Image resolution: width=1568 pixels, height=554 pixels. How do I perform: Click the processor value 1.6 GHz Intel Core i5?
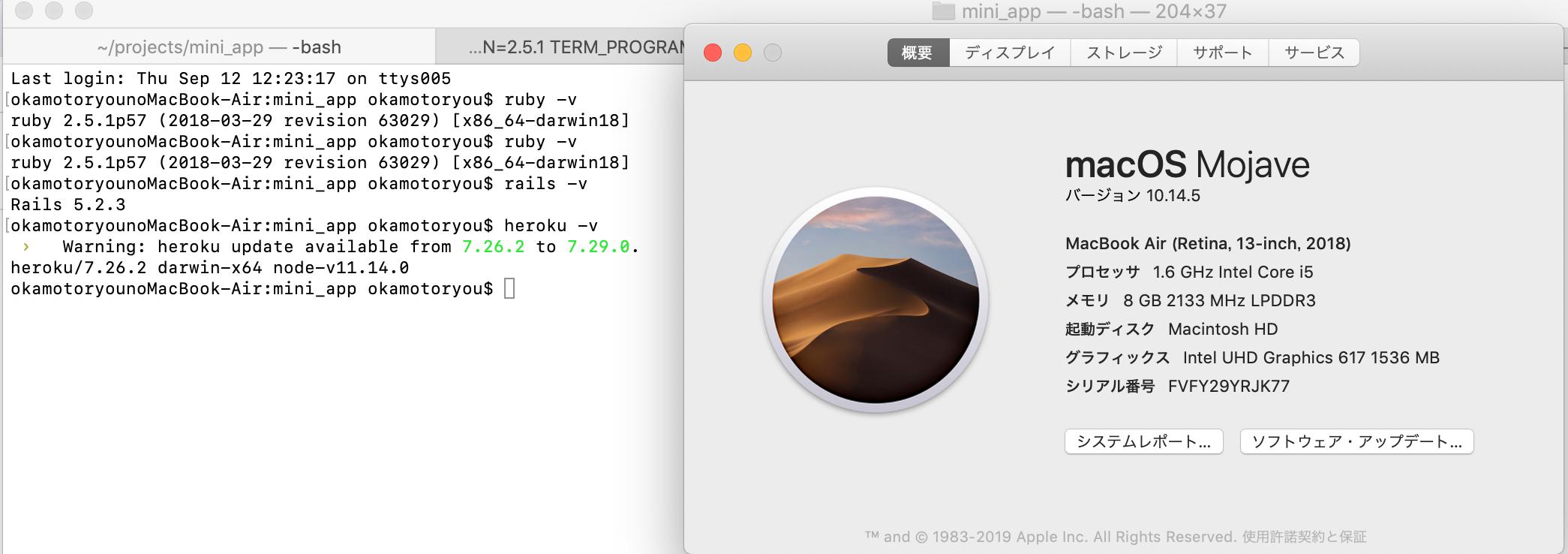pyautogui.click(x=1233, y=272)
